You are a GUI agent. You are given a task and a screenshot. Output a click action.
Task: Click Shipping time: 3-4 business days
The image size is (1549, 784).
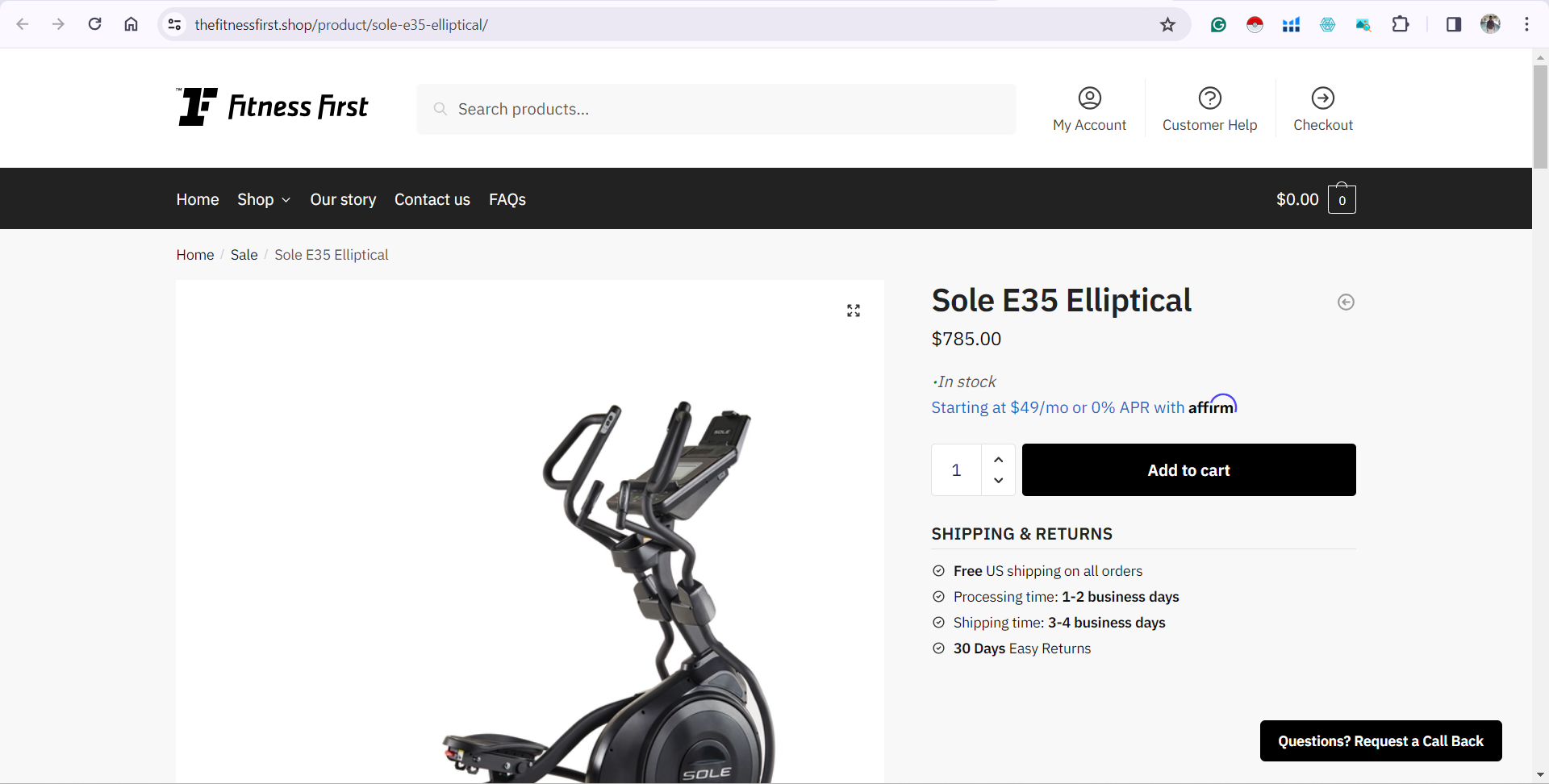[1059, 623]
